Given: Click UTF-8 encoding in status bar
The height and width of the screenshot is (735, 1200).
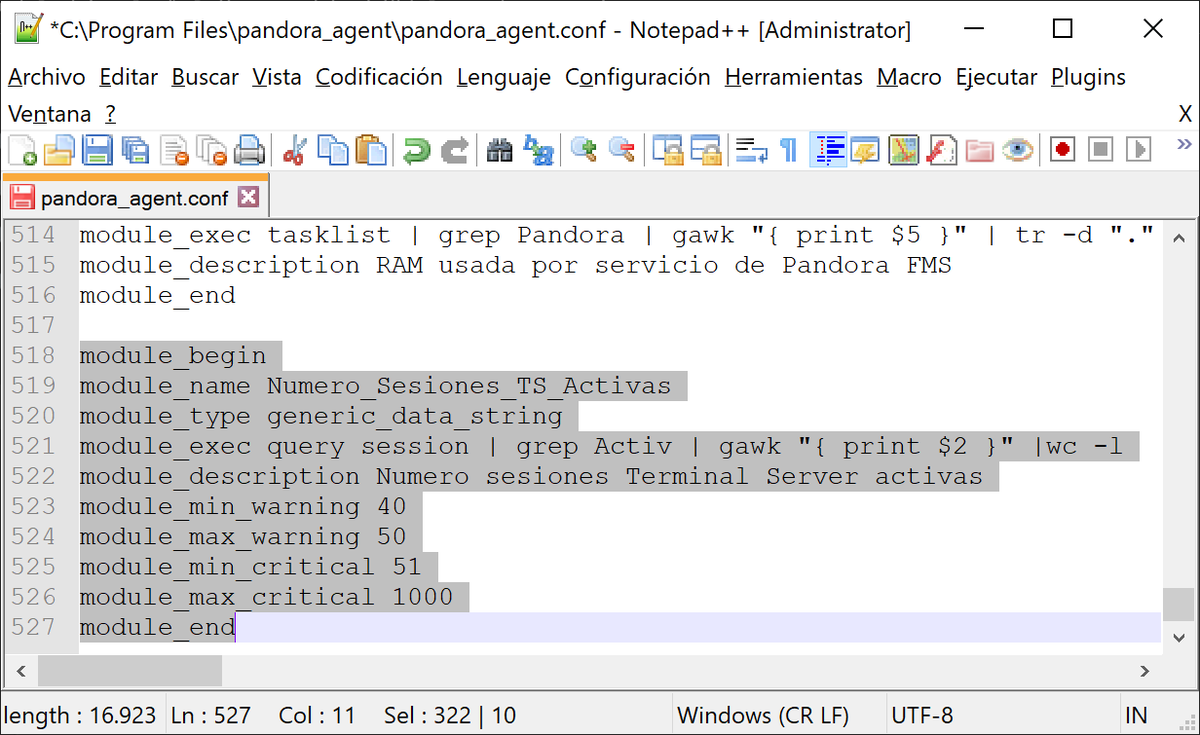Looking at the screenshot, I should point(921,715).
